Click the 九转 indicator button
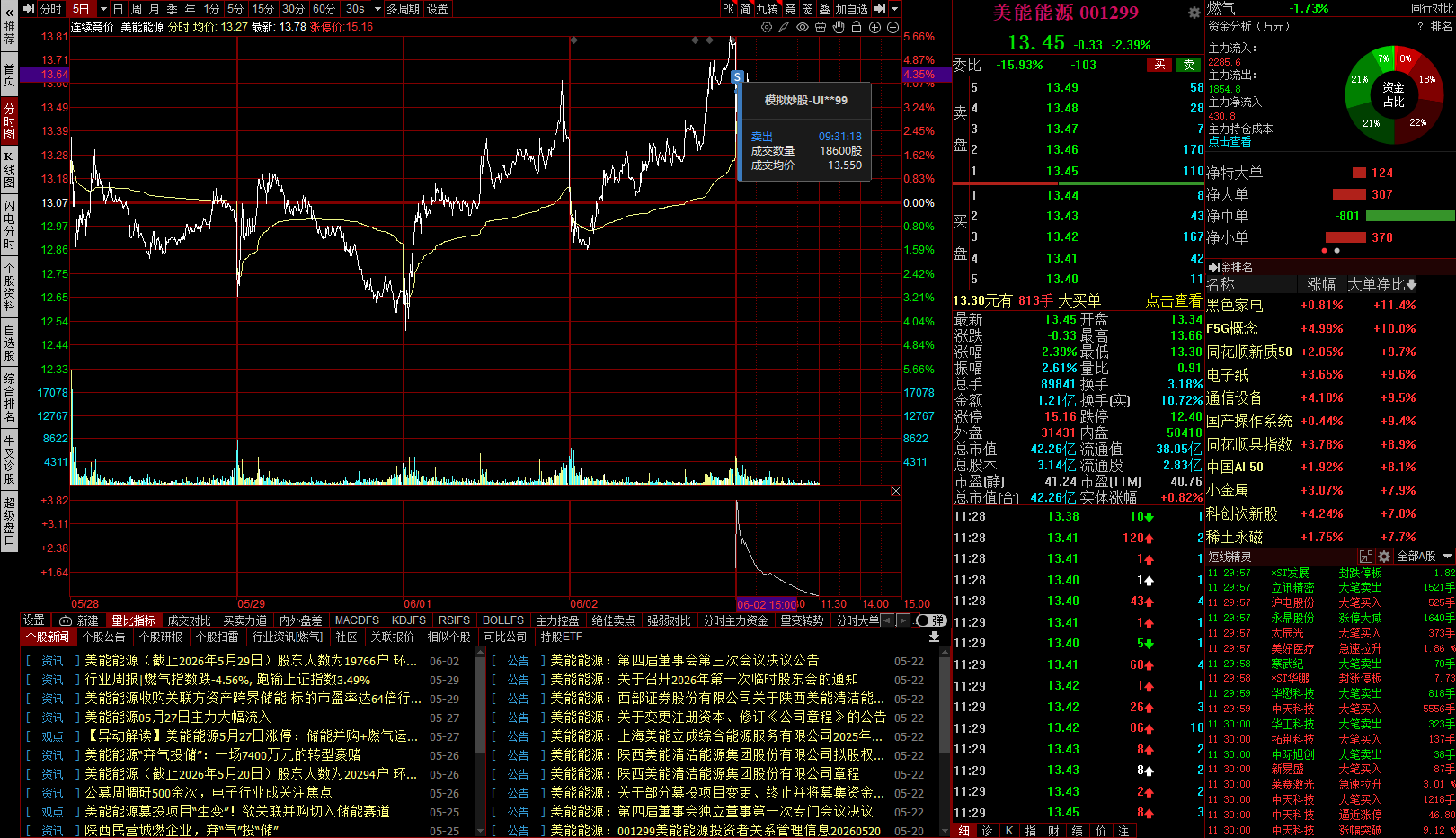Viewport: 1456px width, 838px height. click(x=767, y=9)
